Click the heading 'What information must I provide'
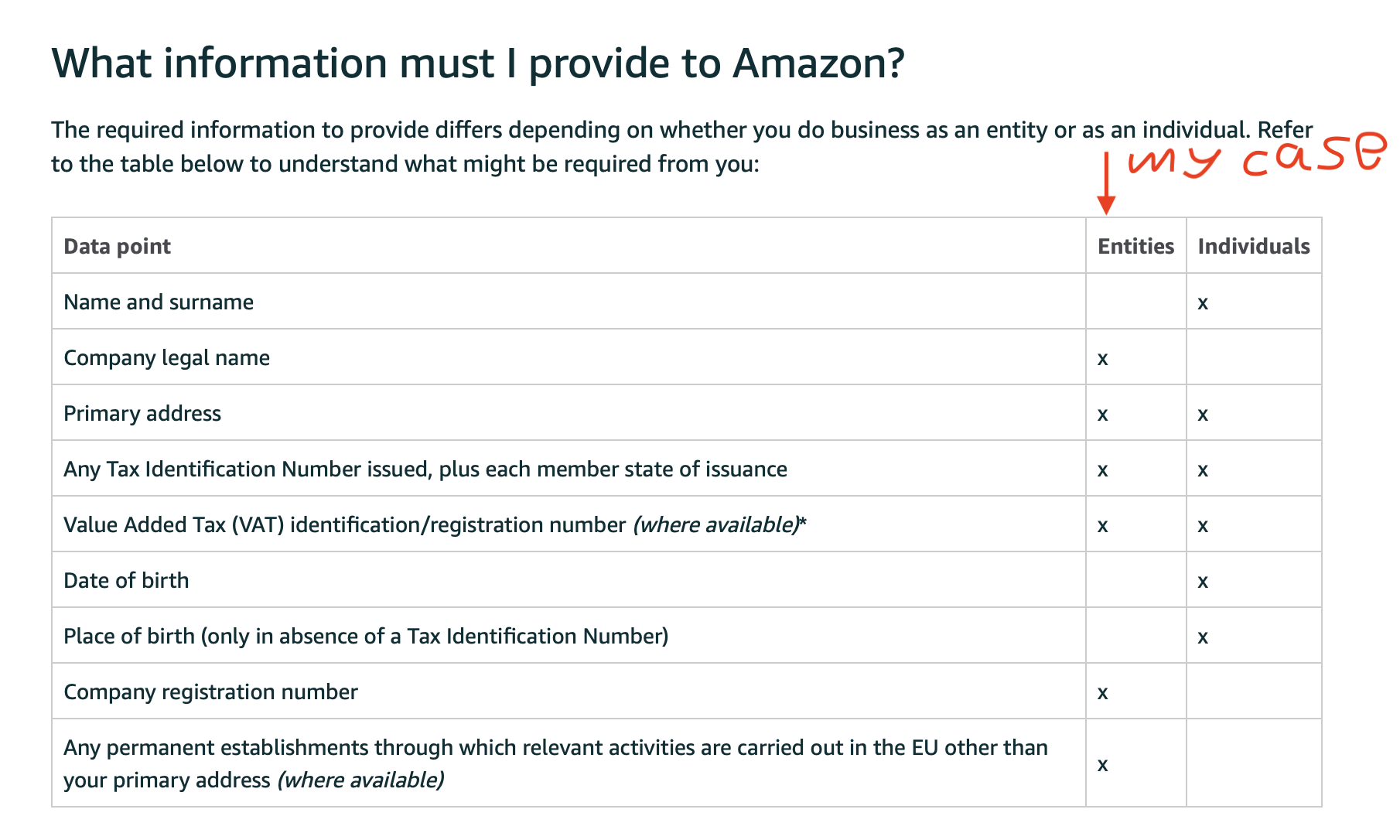The image size is (1400, 840). (x=477, y=63)
